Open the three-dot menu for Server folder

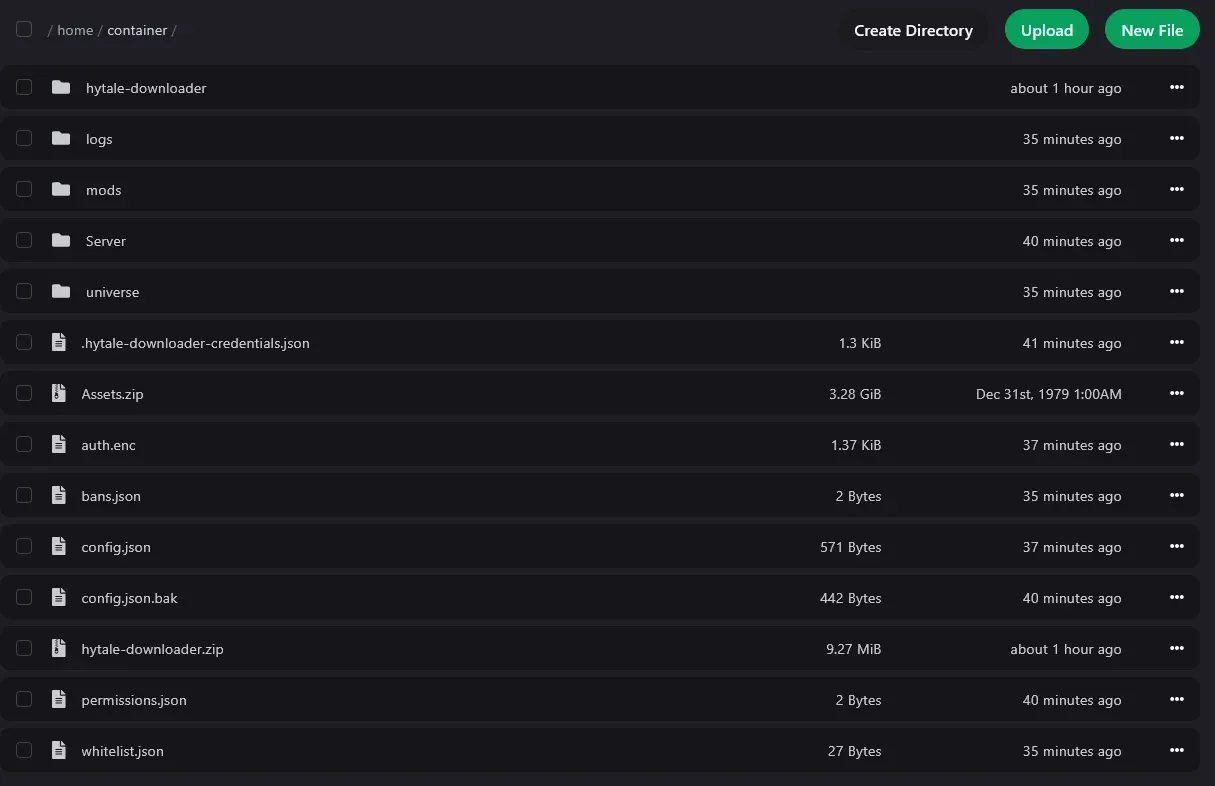pos(1176,241)
